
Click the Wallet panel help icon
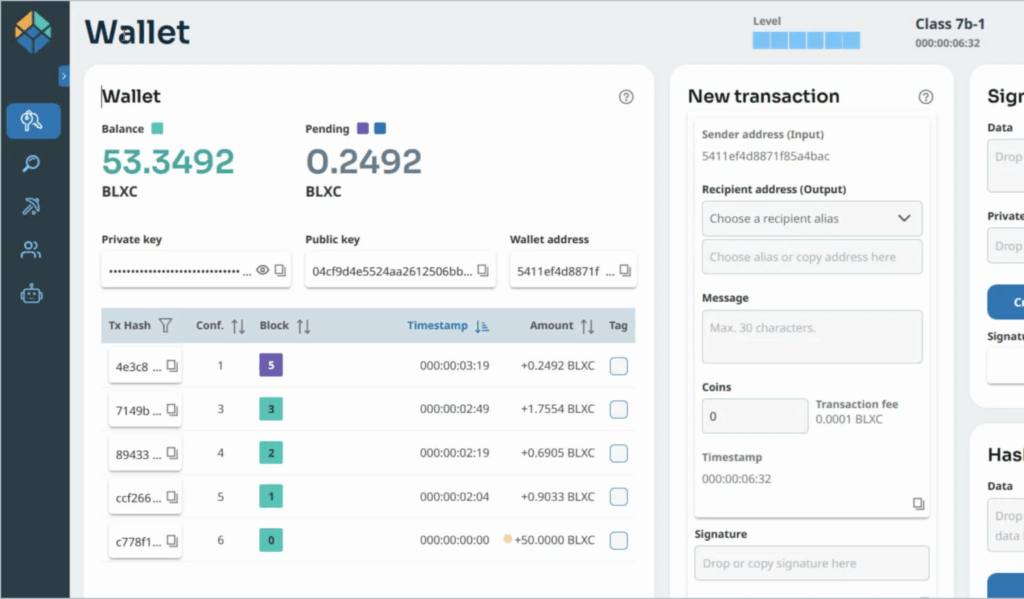coord(626,97)
